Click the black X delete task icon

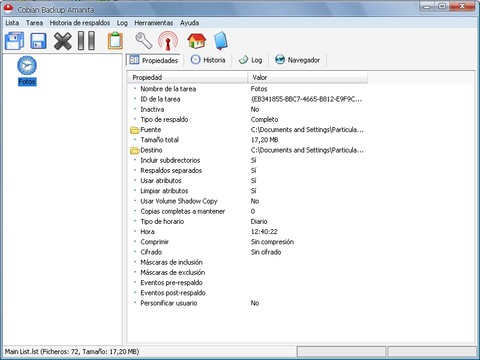click(63, 41)
